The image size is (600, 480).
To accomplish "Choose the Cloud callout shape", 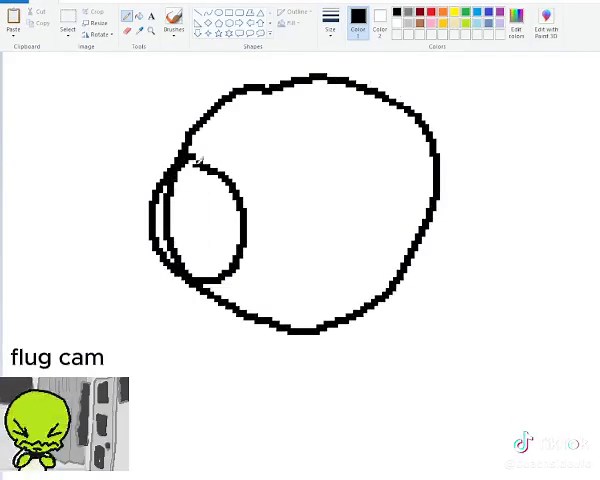I will 260,33.
